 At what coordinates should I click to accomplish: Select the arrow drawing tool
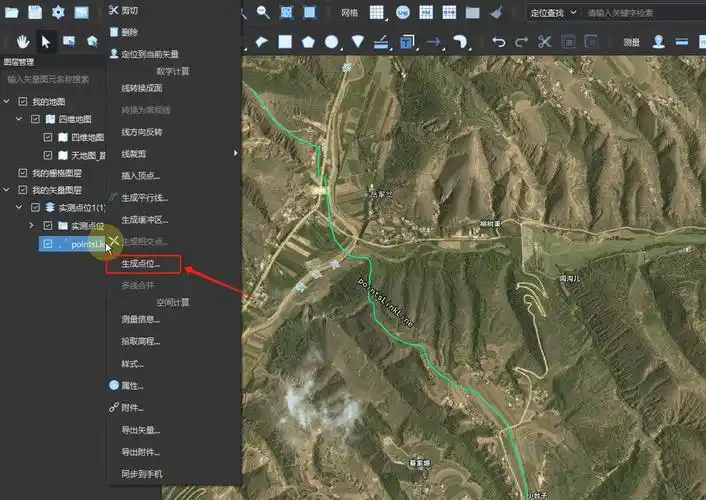(433, 42)
